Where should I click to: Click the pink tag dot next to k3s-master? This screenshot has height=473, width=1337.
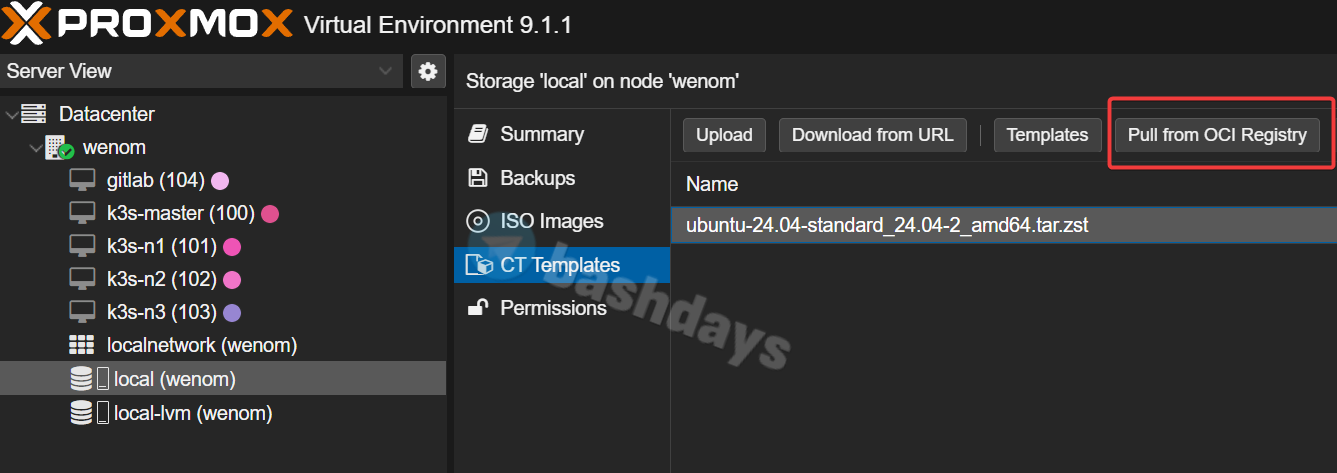point(270,213)
